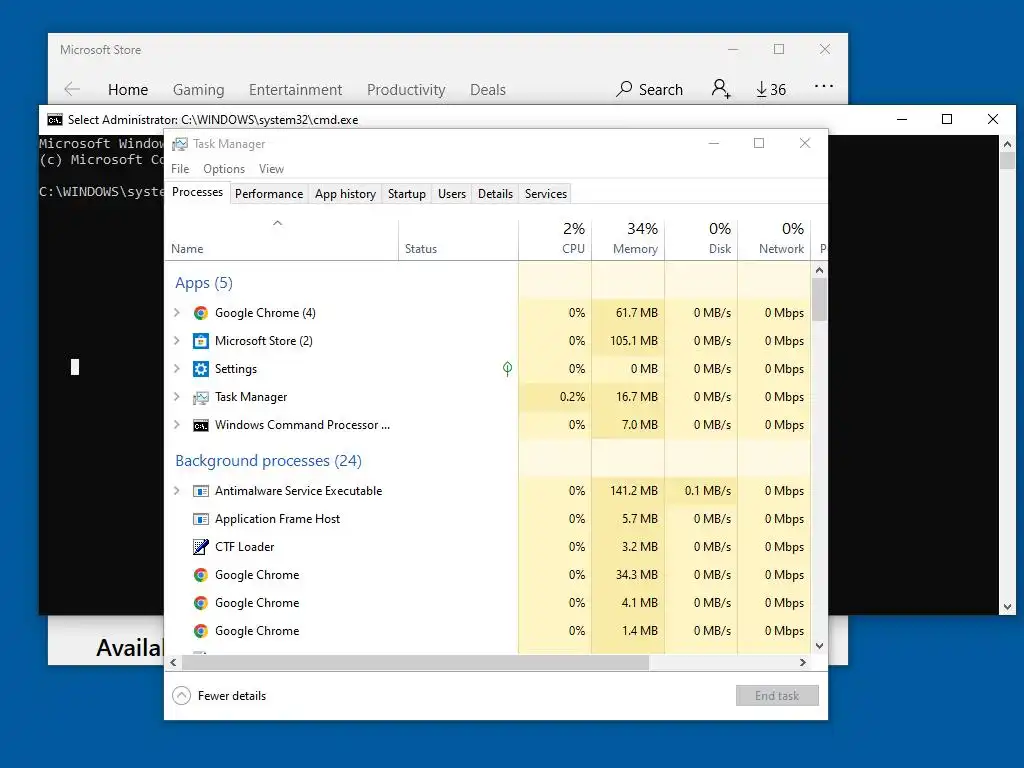Go to Deals in Microsoft Store
The image size is (1024, 768).
pos(488,89)
